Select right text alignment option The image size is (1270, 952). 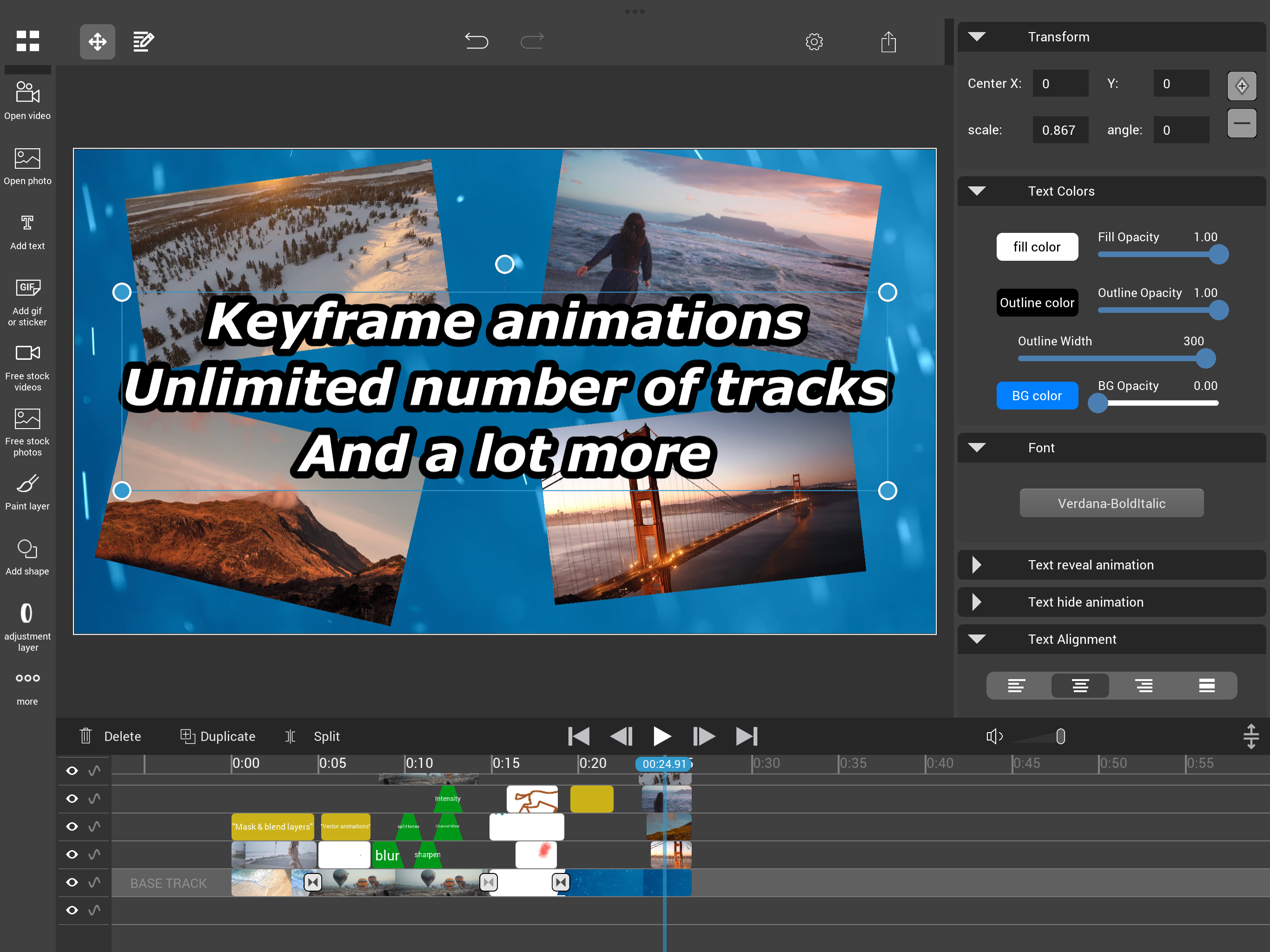1143,686
